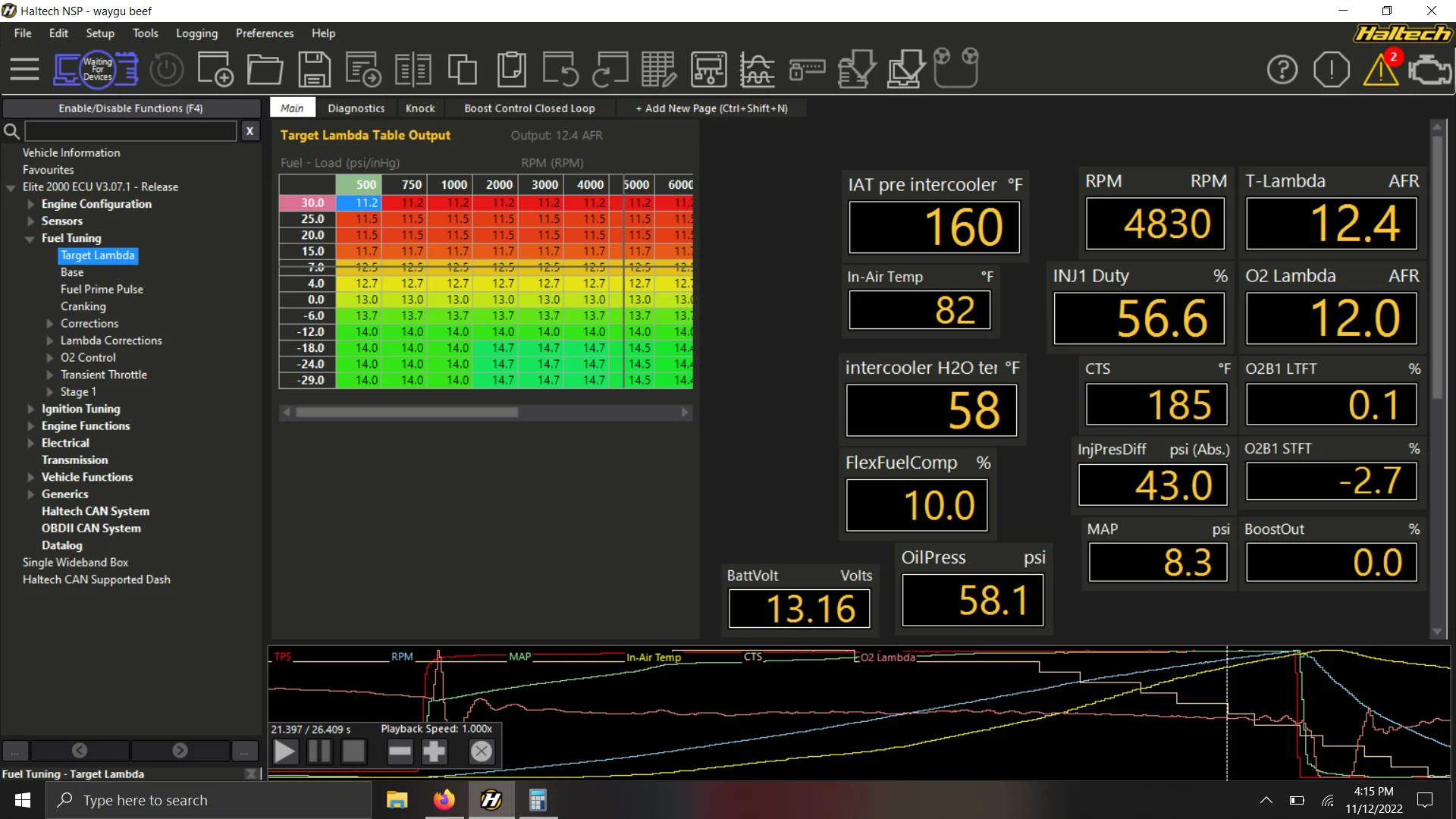
Task: Click the warning triangle with red badge
Action: tap(1381, 69)
